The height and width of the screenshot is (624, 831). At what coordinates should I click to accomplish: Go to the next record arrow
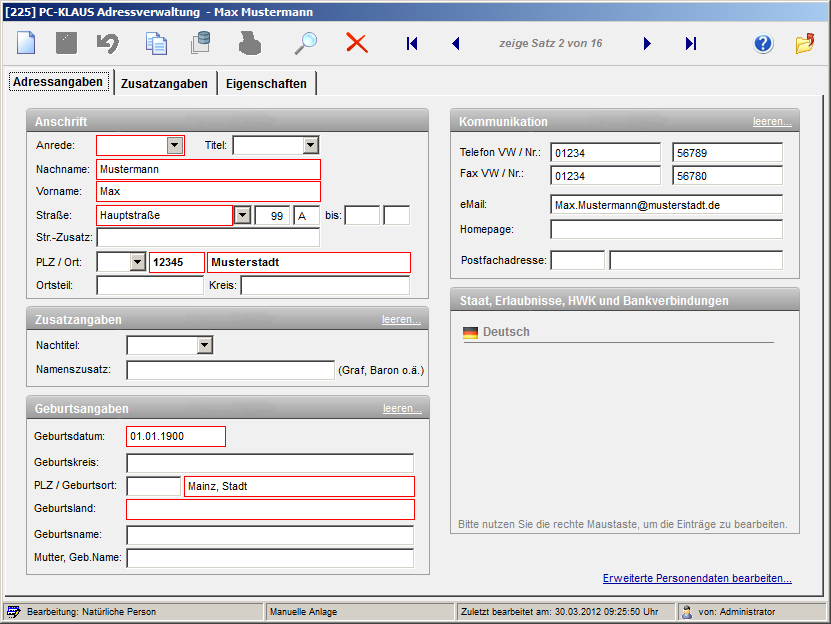point(647,43)
